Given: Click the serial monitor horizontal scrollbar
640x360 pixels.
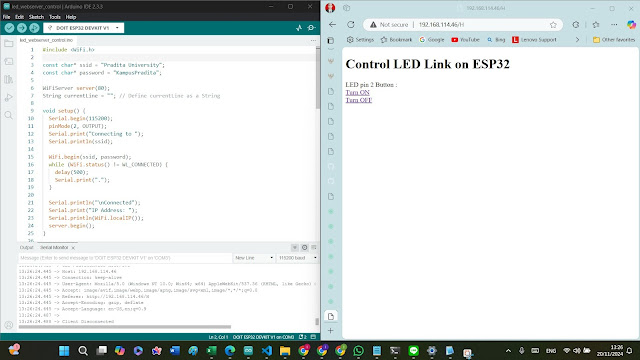Looking at the screenshot, I should pyautogui.click(x=125, y=327).
